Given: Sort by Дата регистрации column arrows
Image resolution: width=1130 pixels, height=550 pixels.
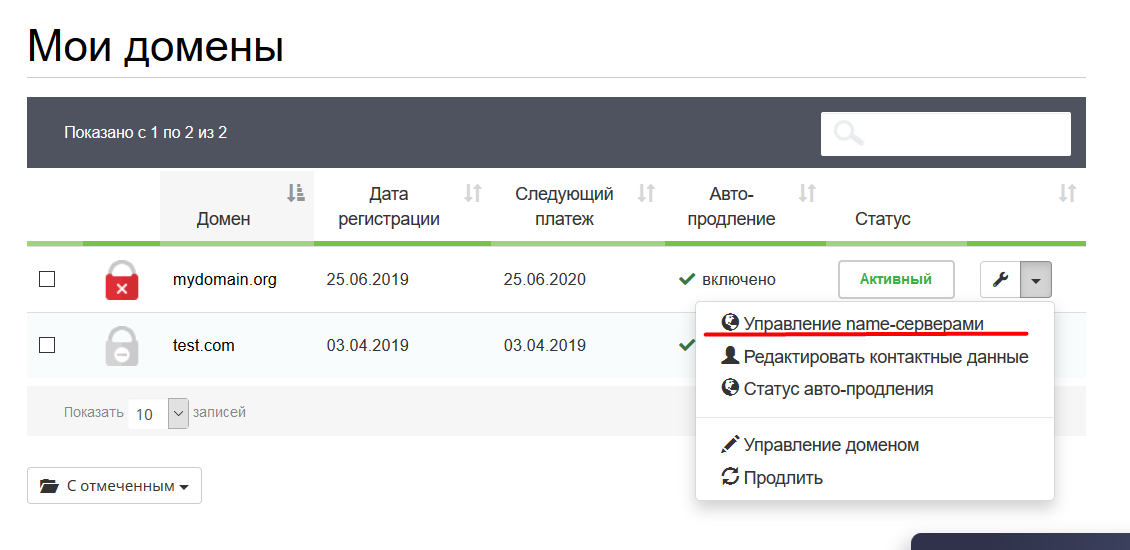Looking at the screenshot, I should (x=473, y=192).
